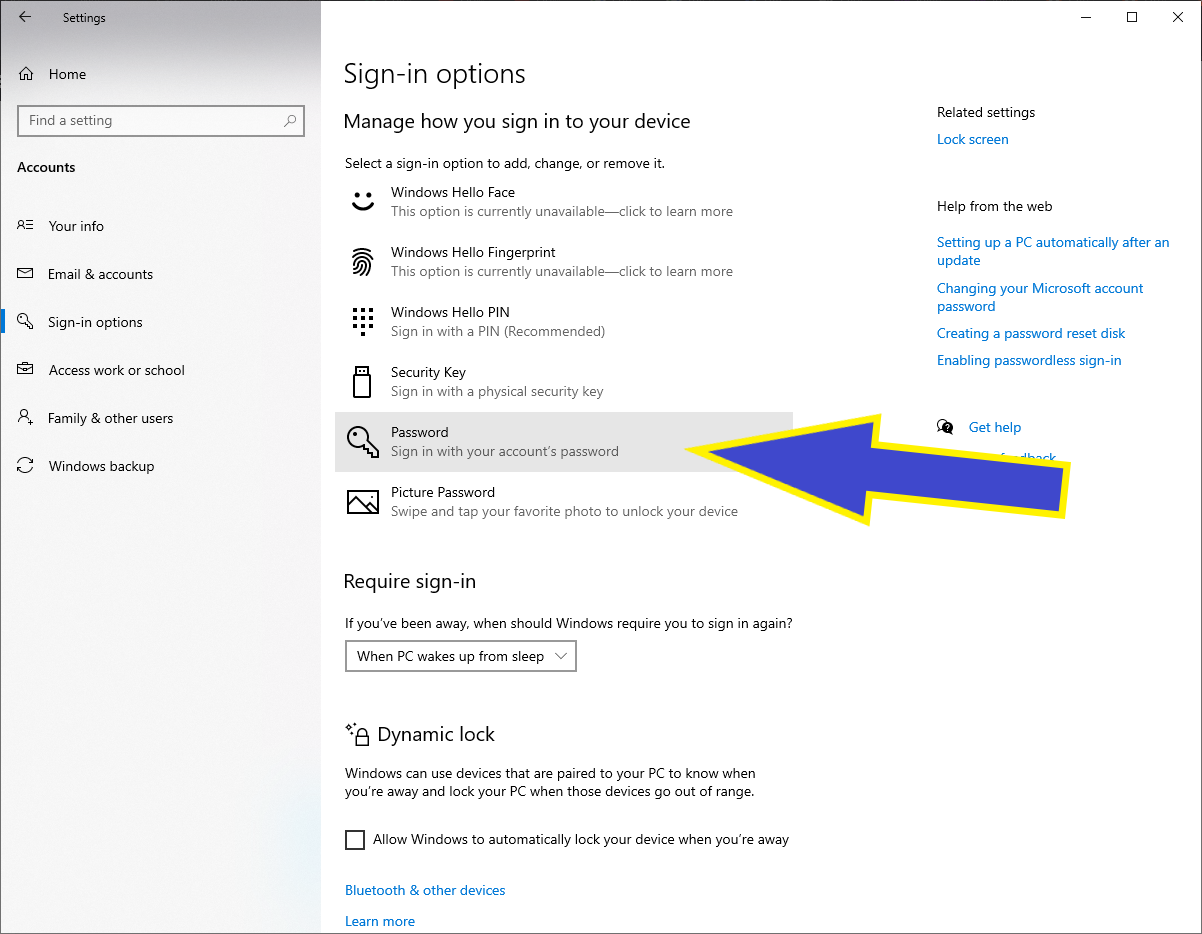
Task: Click the Home label in sidebar
Action: (67, 74)
